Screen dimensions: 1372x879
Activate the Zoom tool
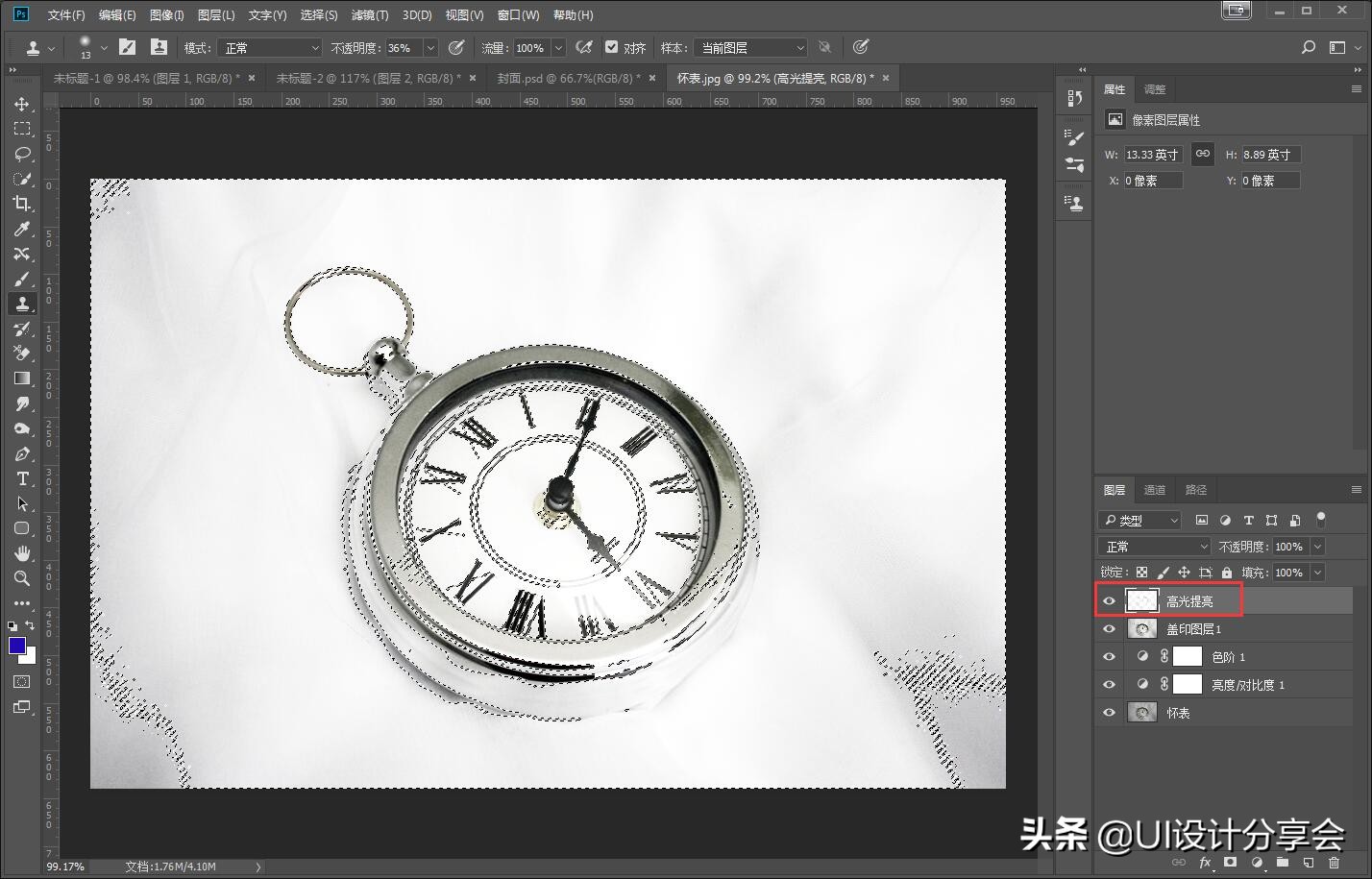click(x=22, y=578)
